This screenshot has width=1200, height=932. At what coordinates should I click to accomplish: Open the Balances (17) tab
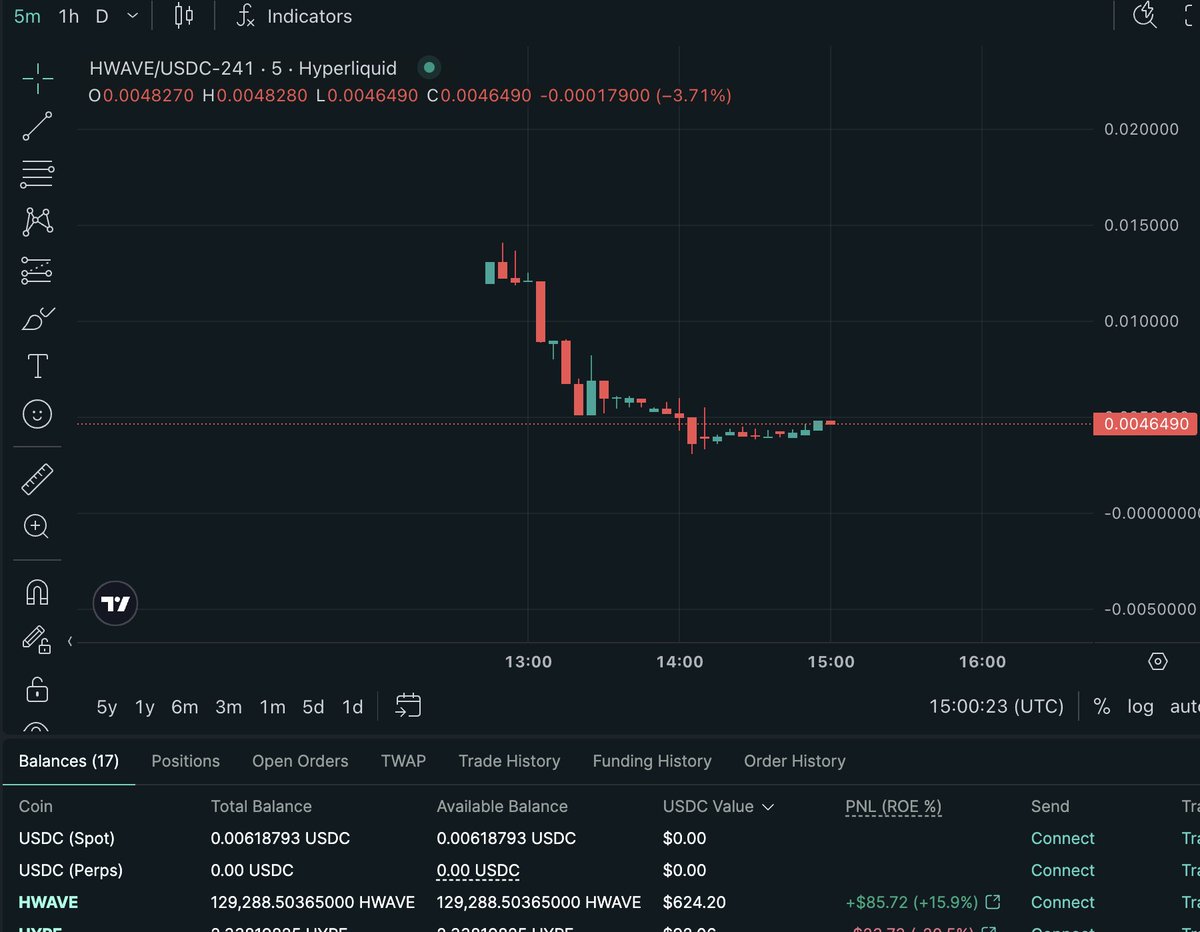tap(69, 761)
